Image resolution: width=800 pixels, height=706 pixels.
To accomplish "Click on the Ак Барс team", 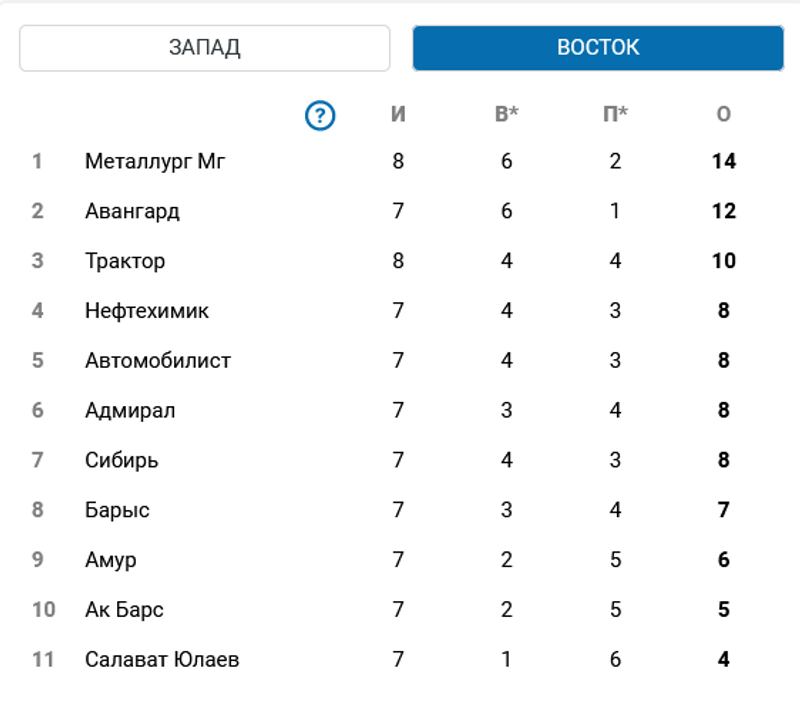I will pyautogui.click(x=124, y=610).
